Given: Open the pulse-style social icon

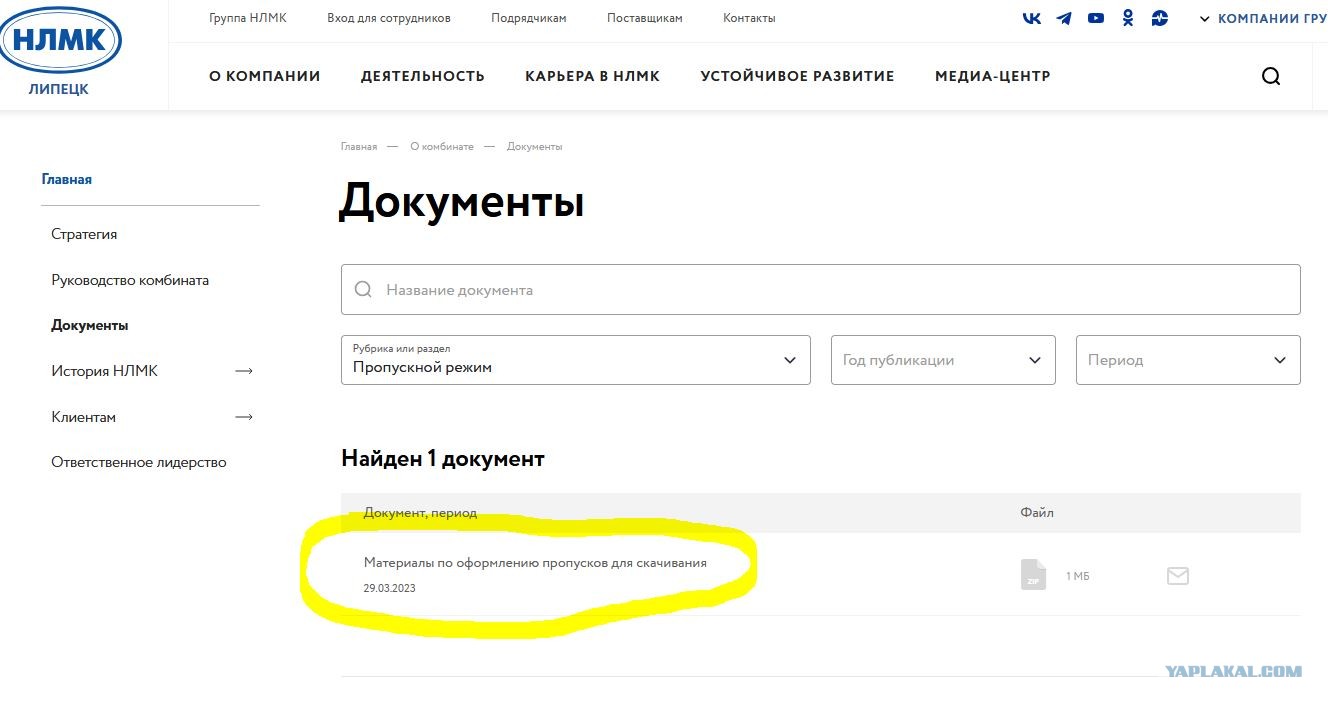Looking at the screenshot, I should tap(1160, 18).
